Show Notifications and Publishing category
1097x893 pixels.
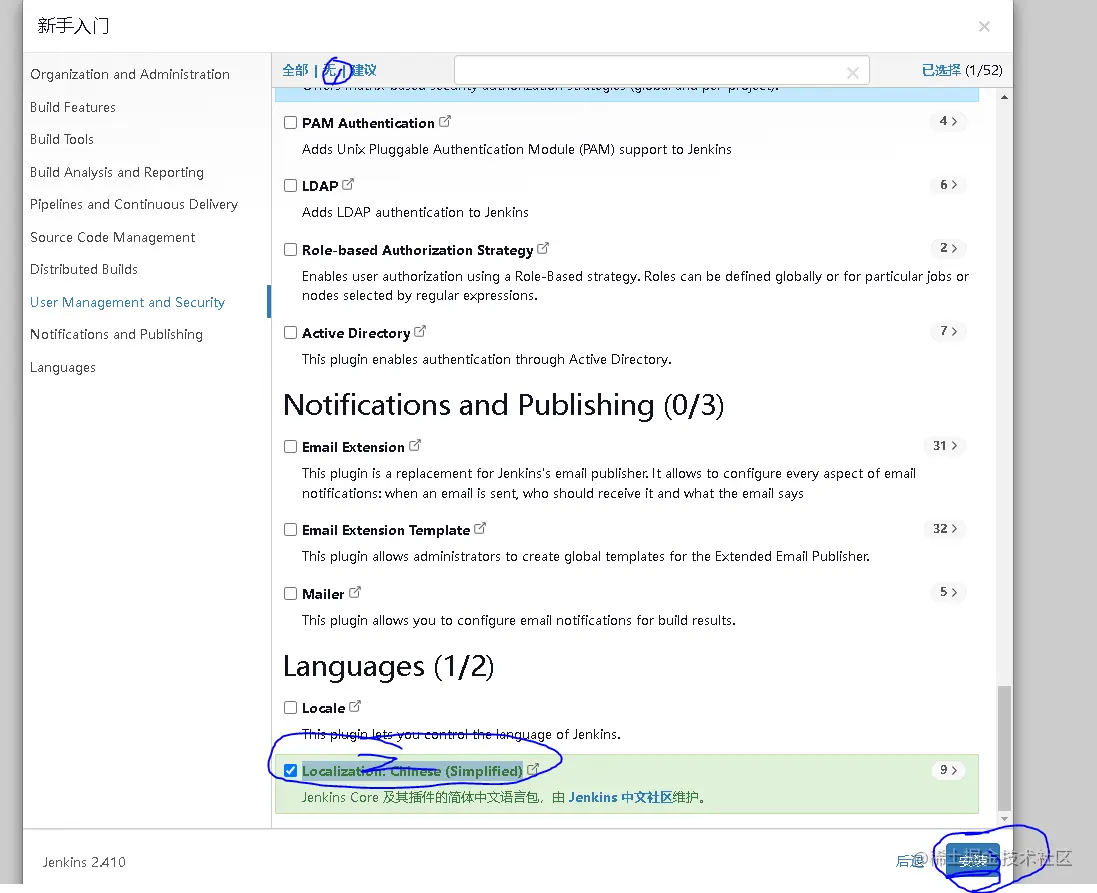(116, 335)
